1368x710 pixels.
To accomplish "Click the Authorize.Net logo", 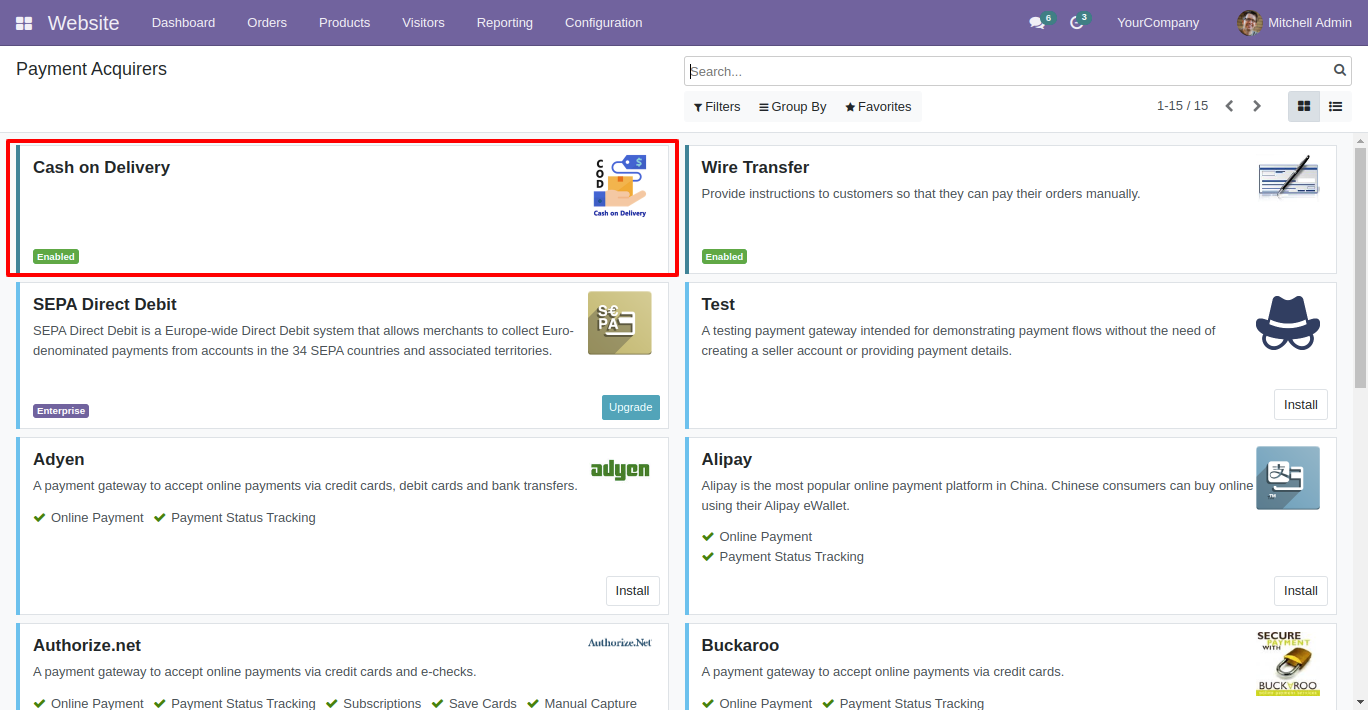I will click(x=620, y=643).
